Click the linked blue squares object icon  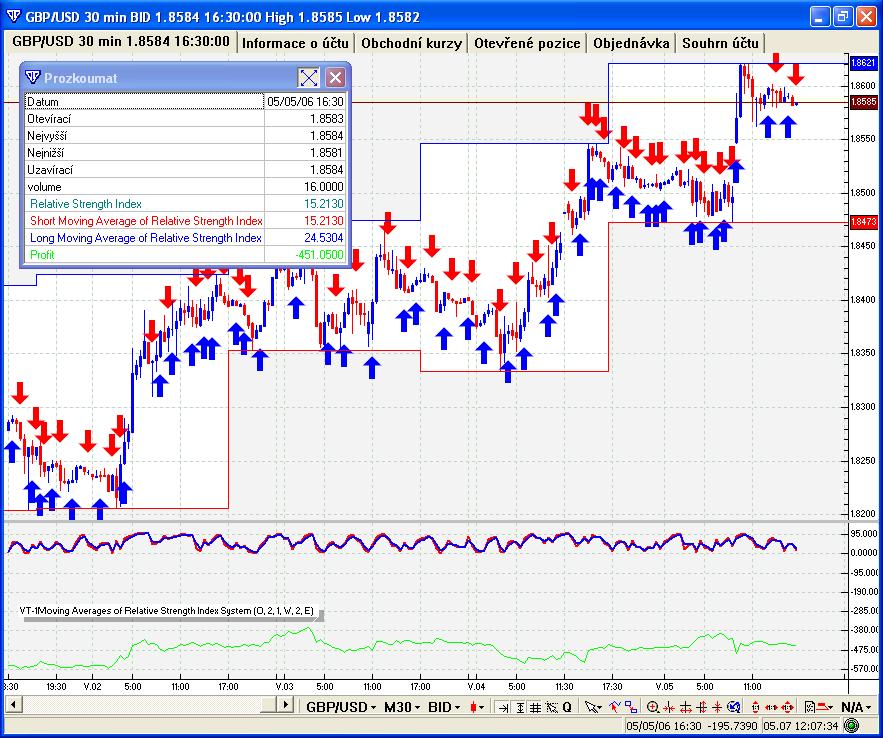click(631, 707)
